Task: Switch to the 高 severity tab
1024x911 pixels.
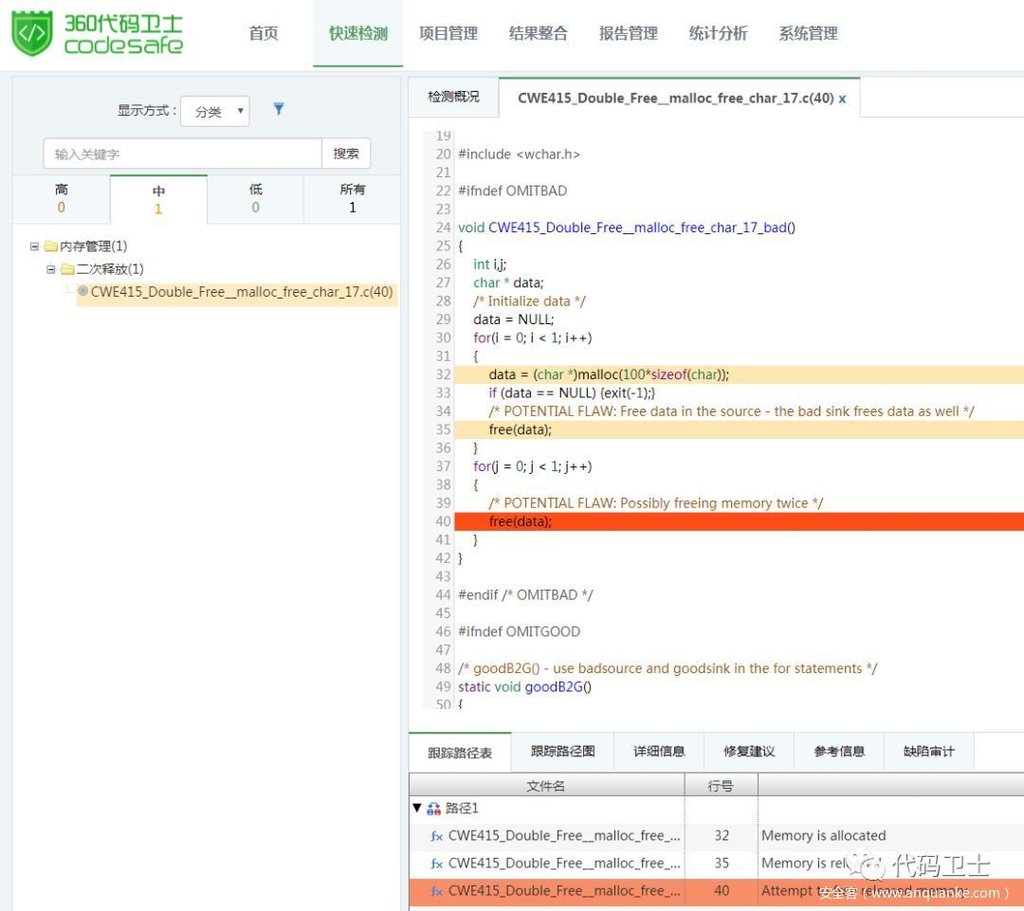Action: click(61, 198)
